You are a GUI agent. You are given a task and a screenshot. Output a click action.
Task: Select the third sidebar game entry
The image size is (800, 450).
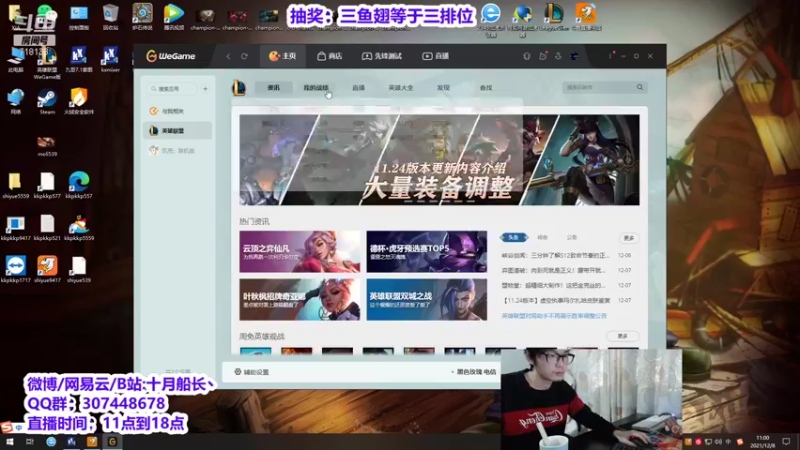178,151
